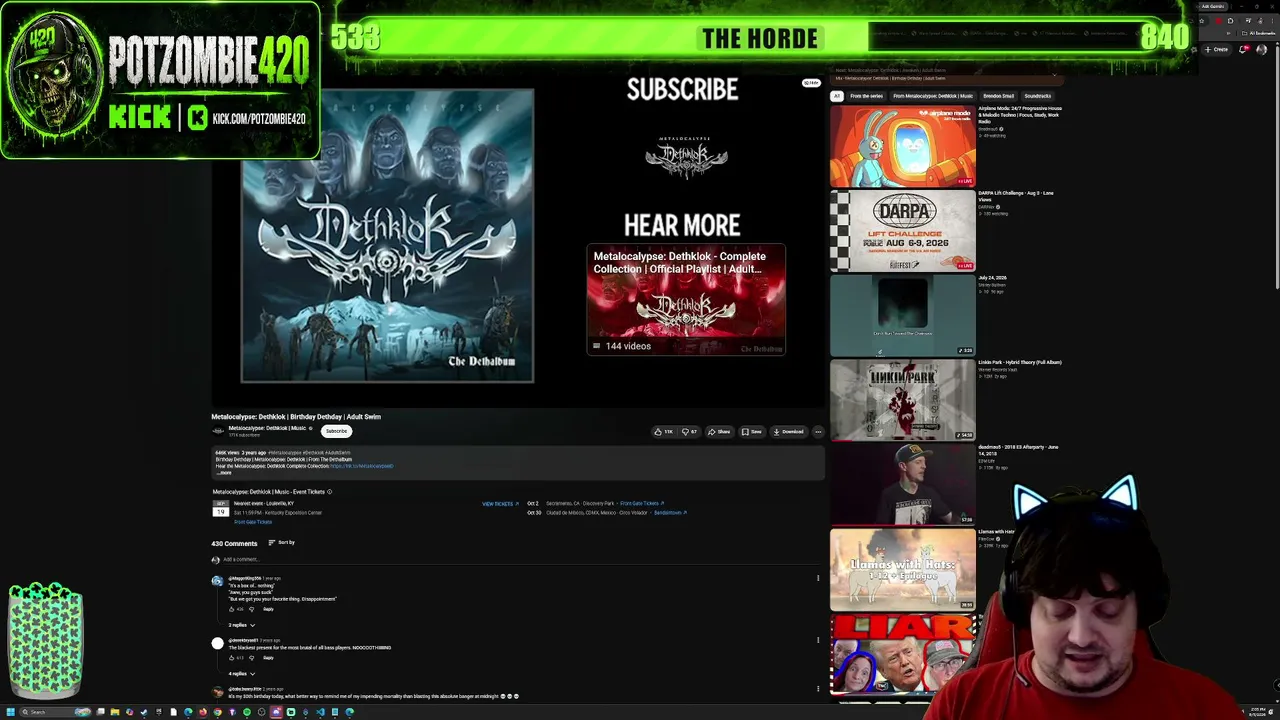Reply to the 'It's a box of... nothing' comment
Screen dimensions: 1280x720
click(x=268, y=609)
